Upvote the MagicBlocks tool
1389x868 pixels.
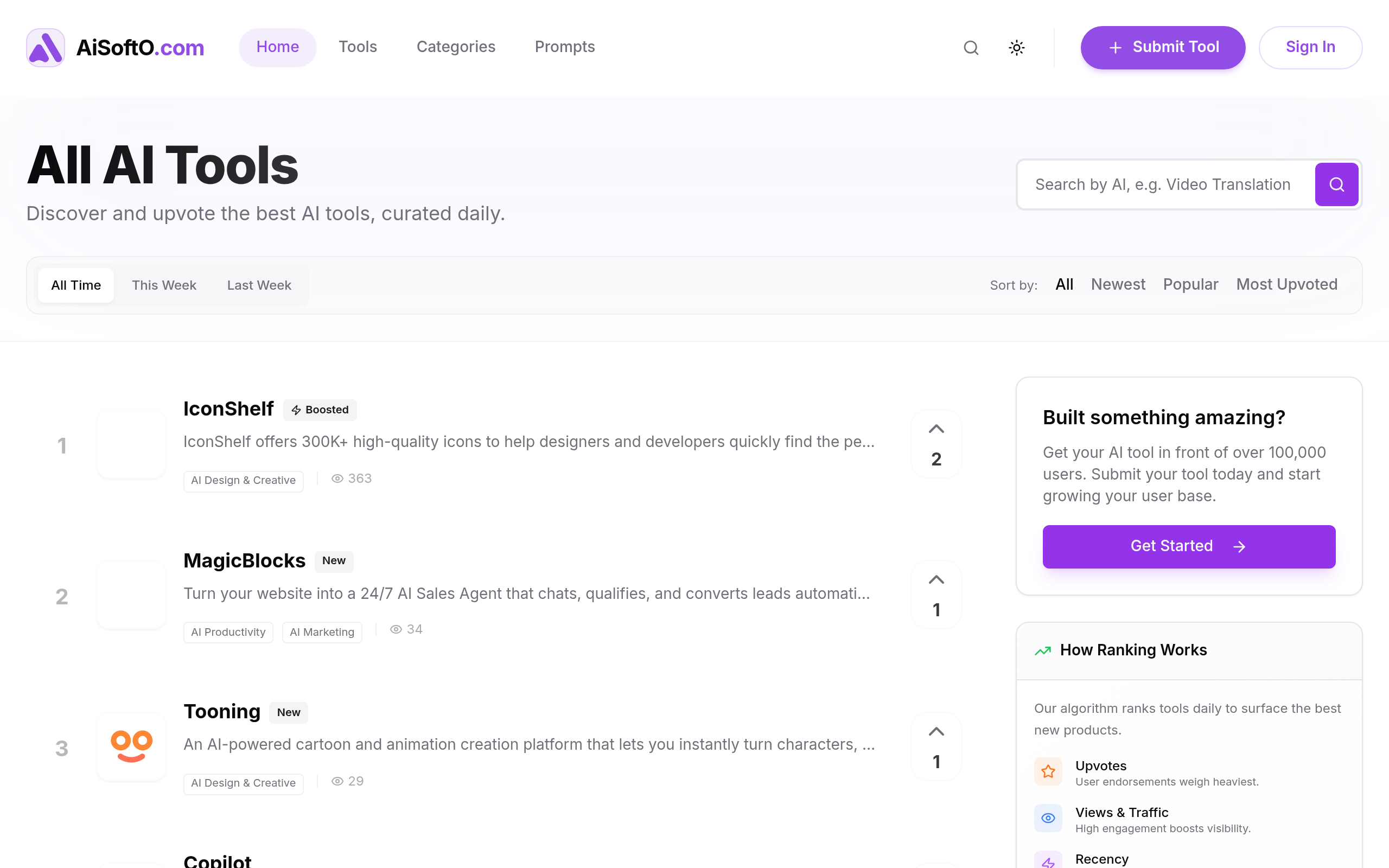(x=936, y=580)
